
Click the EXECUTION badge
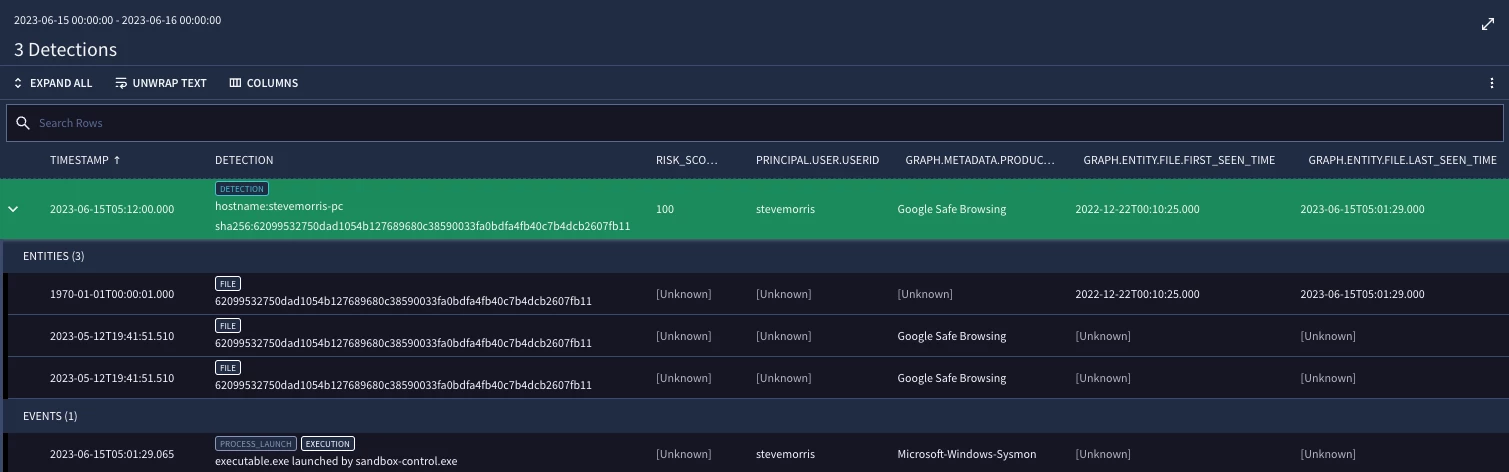[327, 443]
